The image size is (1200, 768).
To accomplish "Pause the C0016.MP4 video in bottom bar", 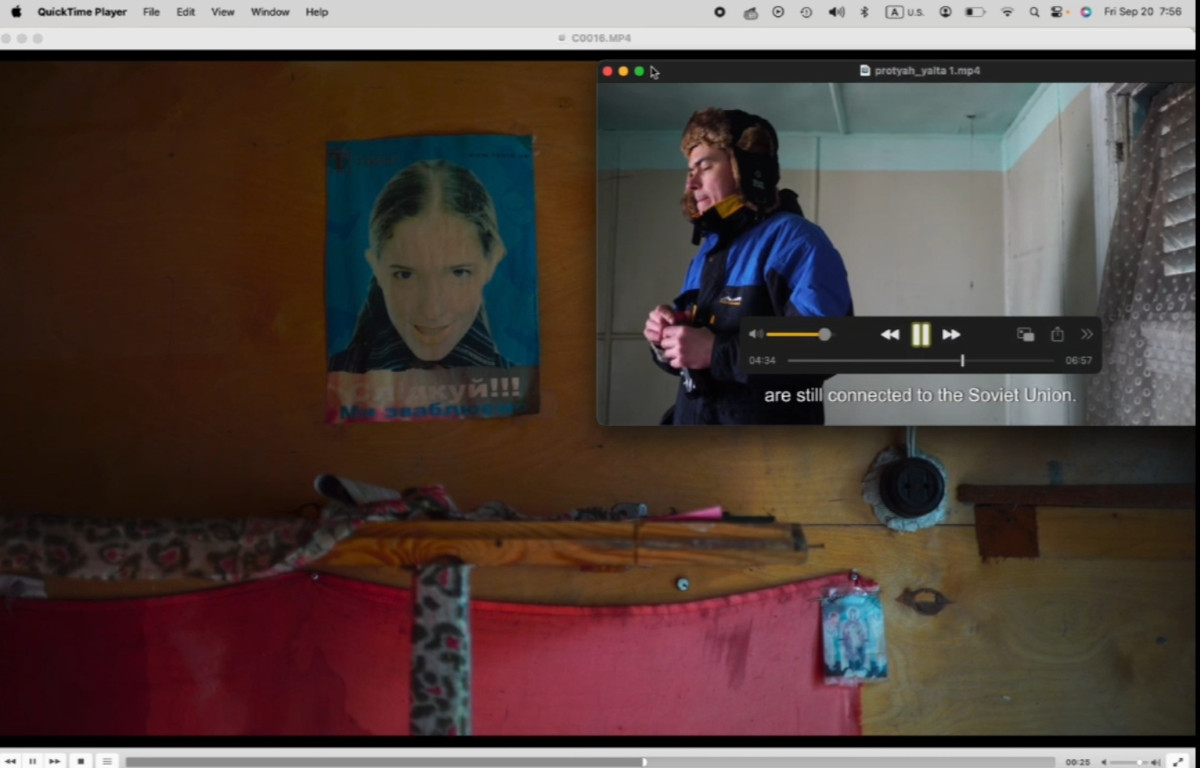I will coord(32,761).
